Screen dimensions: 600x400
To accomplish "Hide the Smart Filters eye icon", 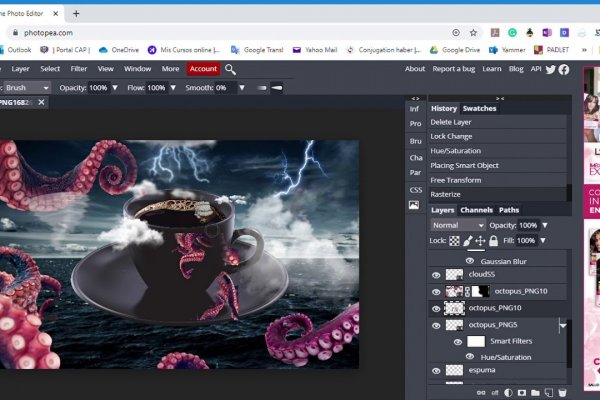I will pyautogui.click(x=458, y=341).
